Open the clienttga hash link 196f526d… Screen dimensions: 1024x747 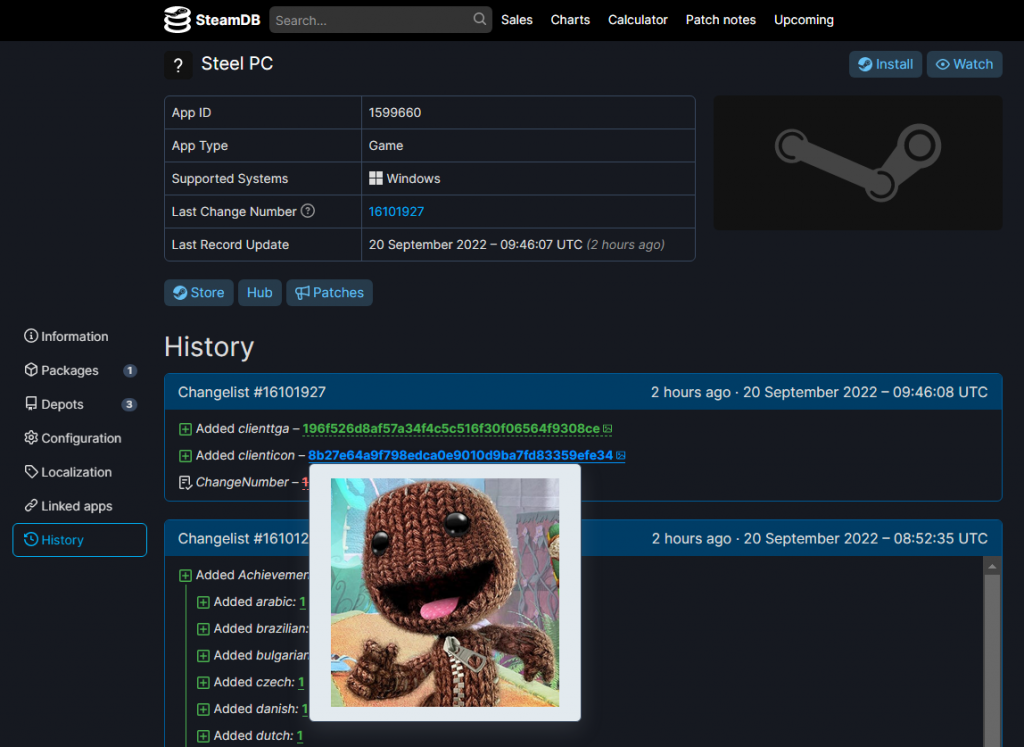pyautogui.click(x=451, y=429)
